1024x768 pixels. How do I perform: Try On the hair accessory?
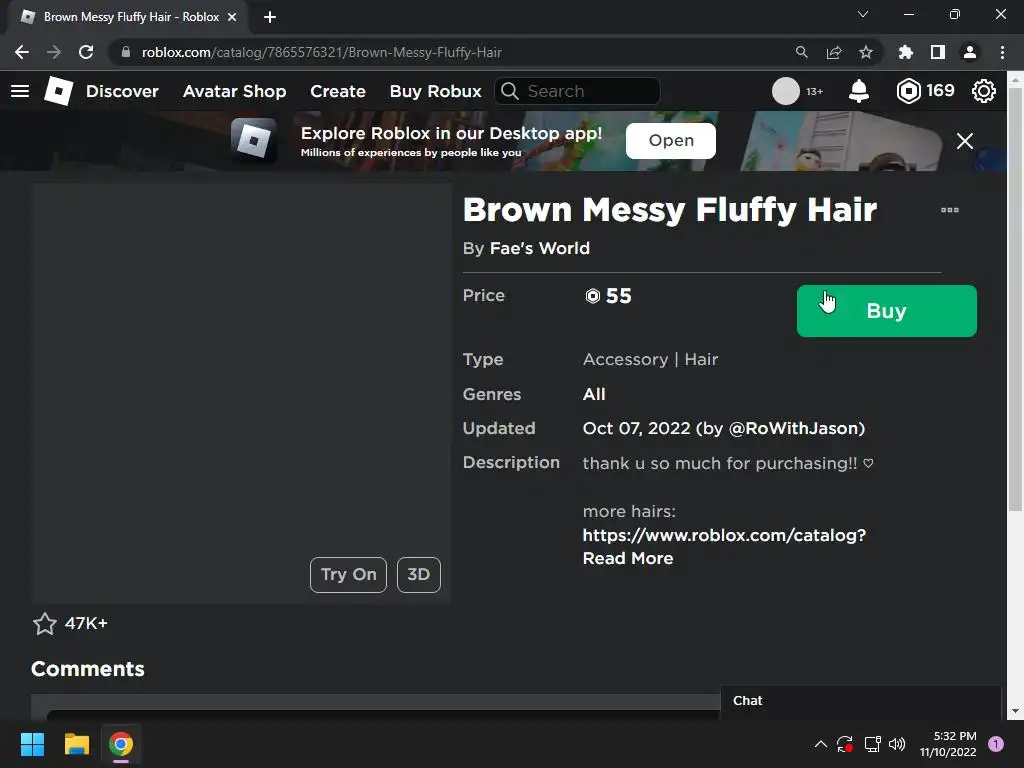pos(348,575)
